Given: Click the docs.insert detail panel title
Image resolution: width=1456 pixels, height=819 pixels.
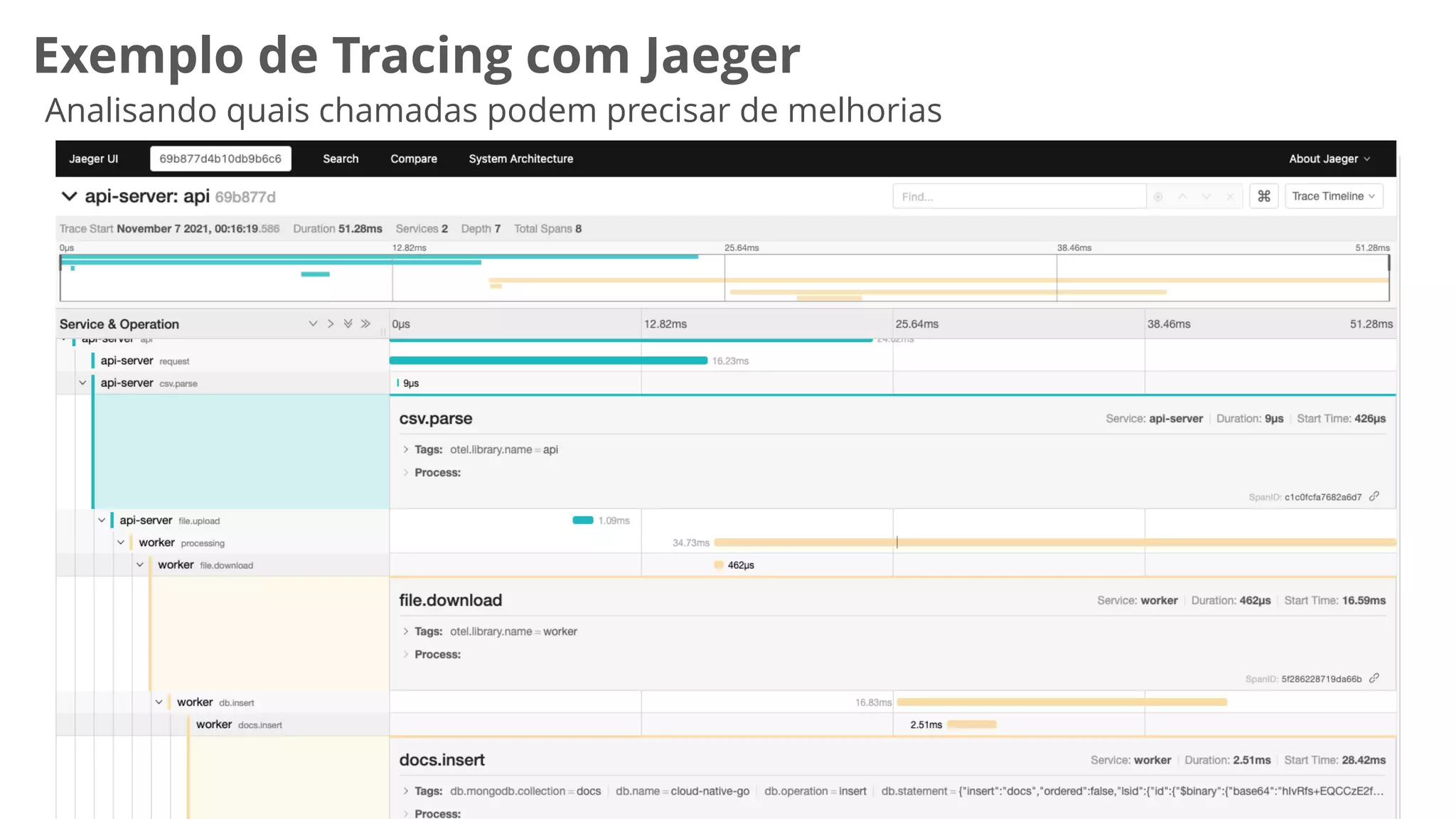Looking at the screenshot, I should pyautogui.click(x=442, y=760).
